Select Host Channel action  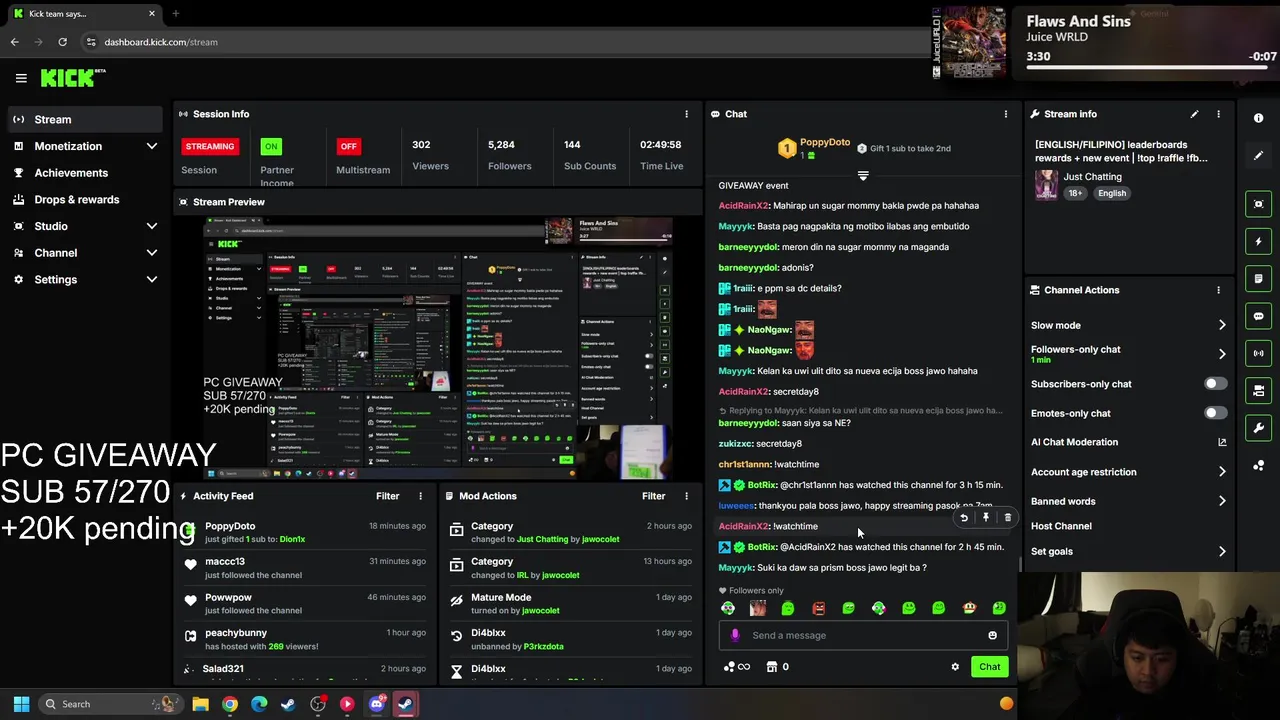click(x=1061, y=526)
